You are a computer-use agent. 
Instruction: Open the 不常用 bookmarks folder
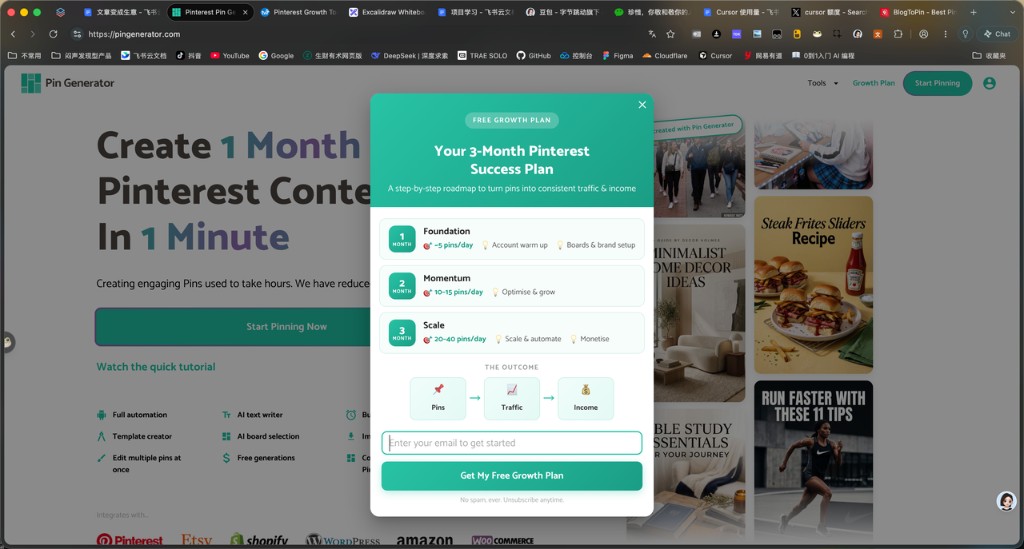click(x=24, y=55)
